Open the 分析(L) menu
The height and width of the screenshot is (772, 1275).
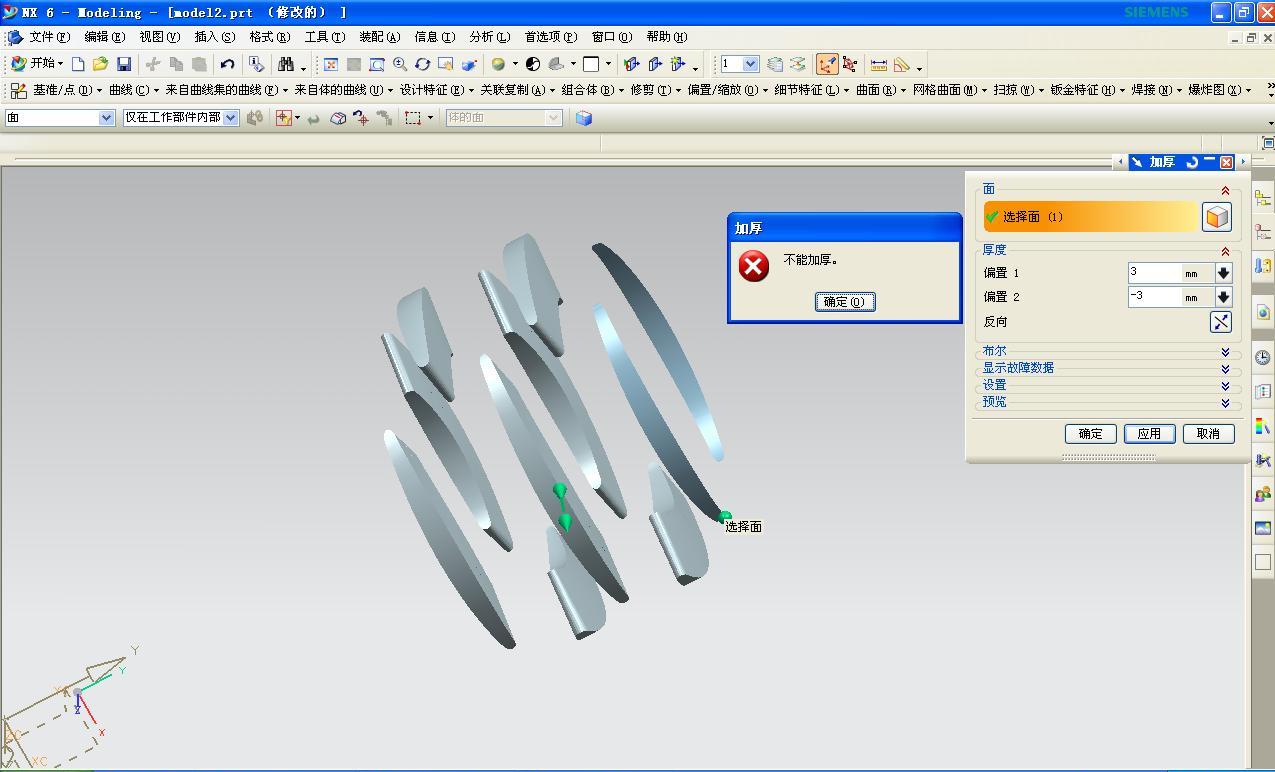[489, 37]
